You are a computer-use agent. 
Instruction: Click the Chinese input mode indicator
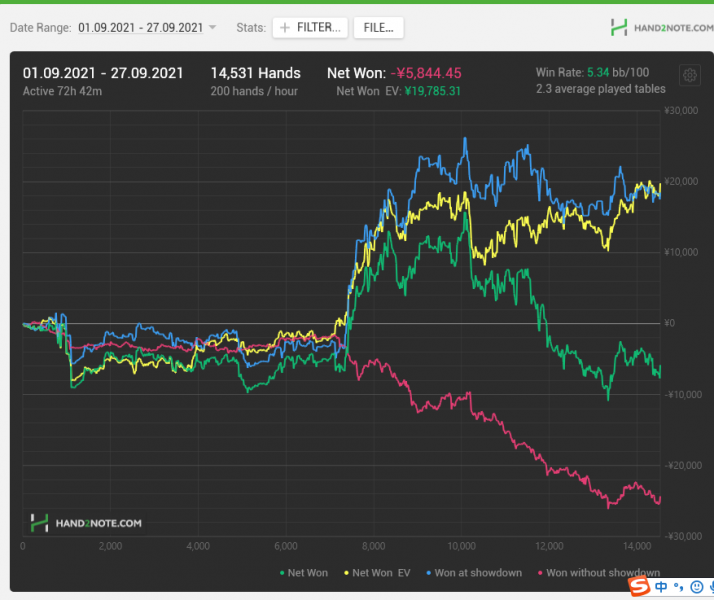click(x=662, y=587)
